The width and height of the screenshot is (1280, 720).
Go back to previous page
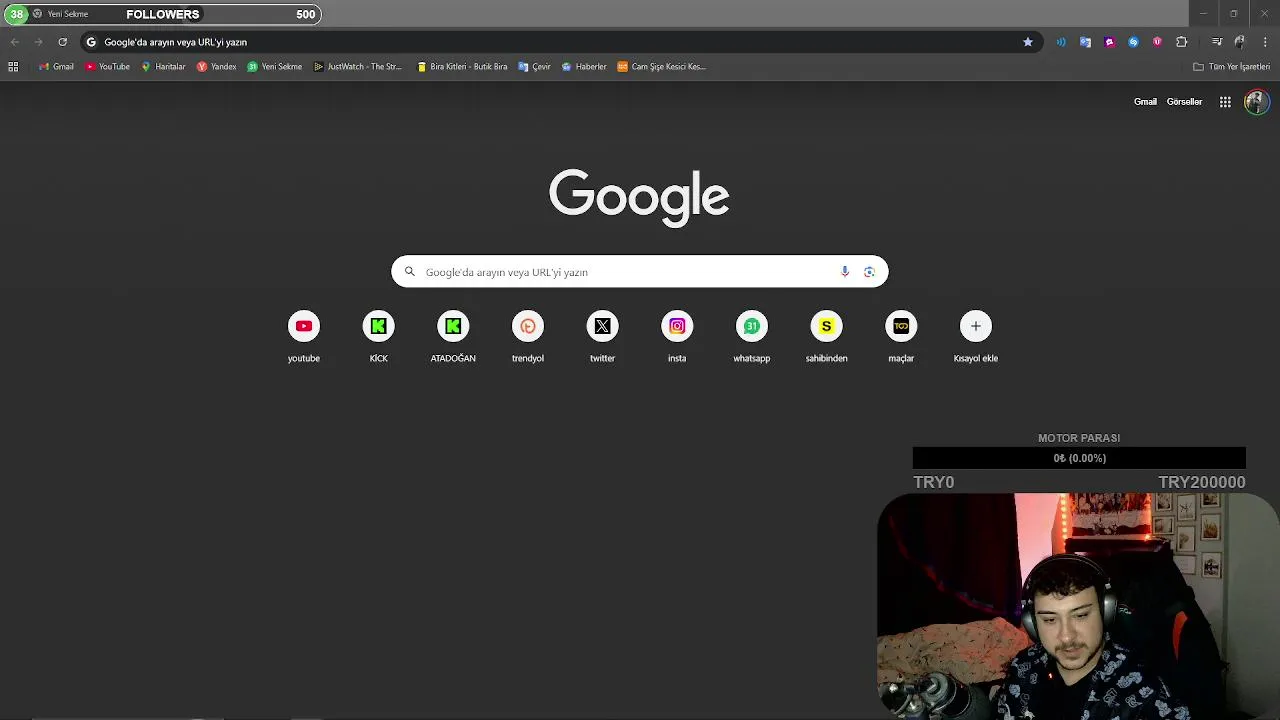click(14, 42)
